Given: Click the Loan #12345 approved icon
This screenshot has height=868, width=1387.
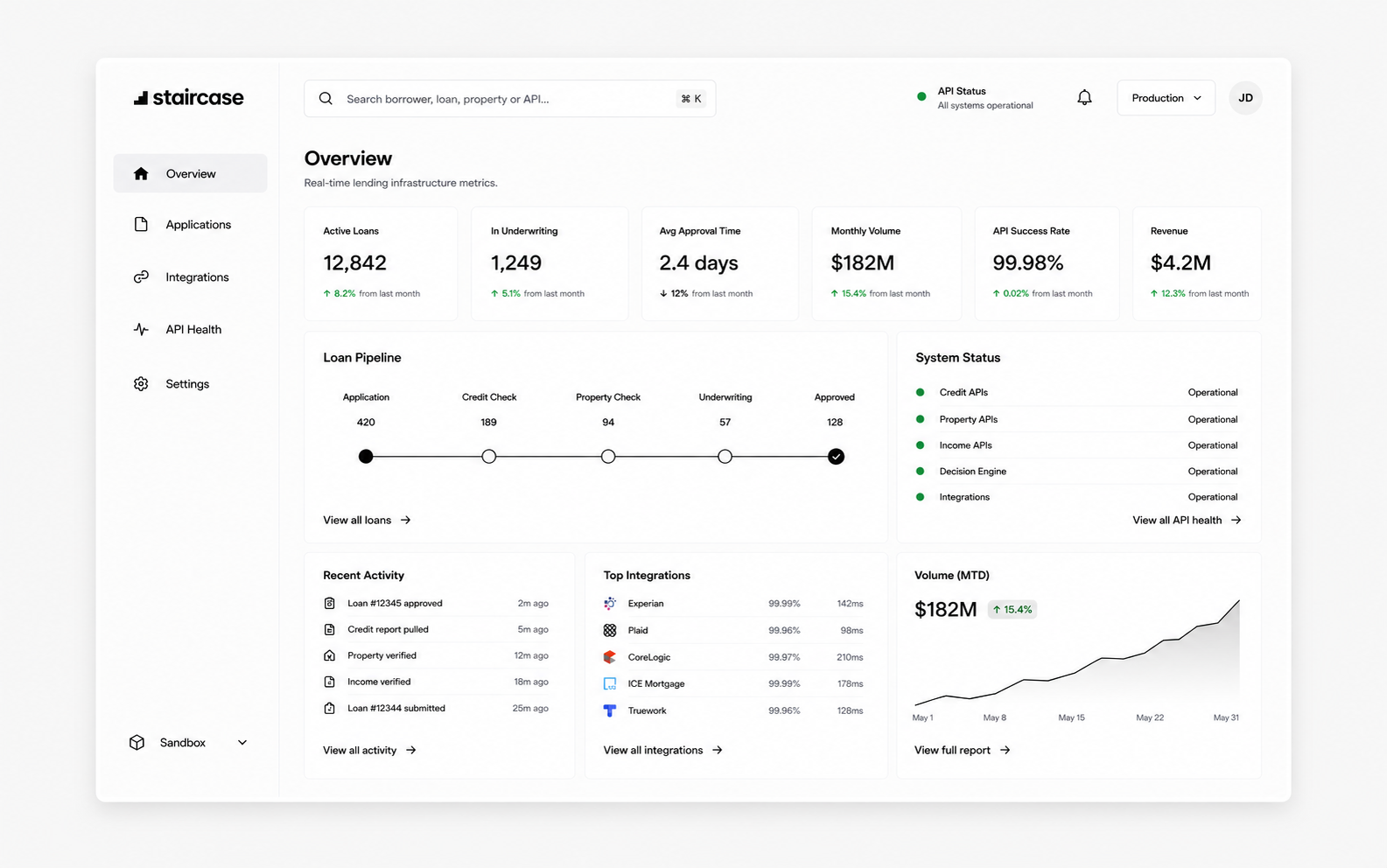Looking at the screenshot, I should click(x=330, y=603).
